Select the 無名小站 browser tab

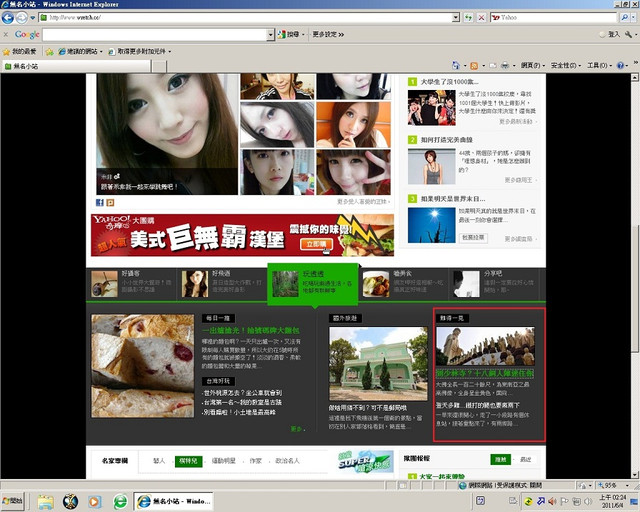point(76,66)
